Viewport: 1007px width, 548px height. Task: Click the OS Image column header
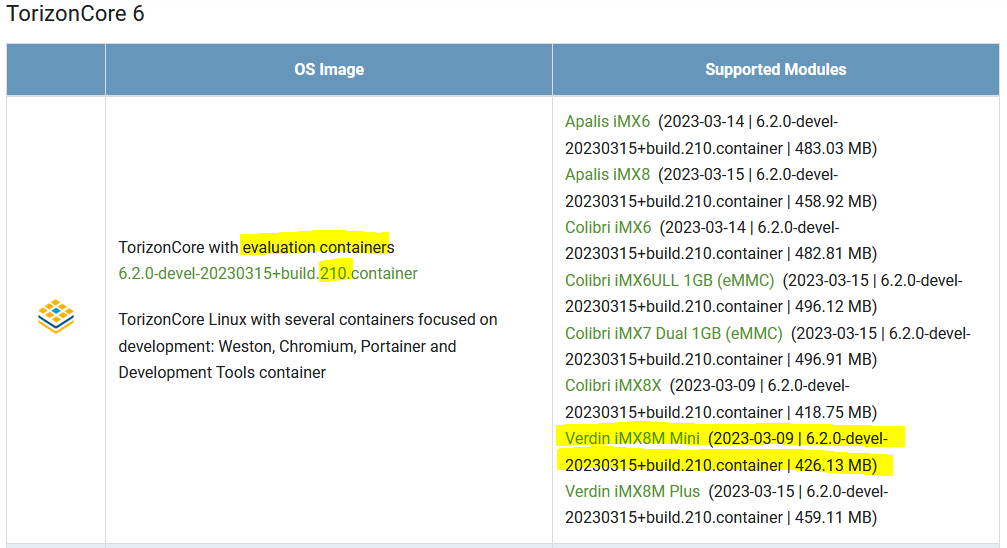[x=329, y=69]
